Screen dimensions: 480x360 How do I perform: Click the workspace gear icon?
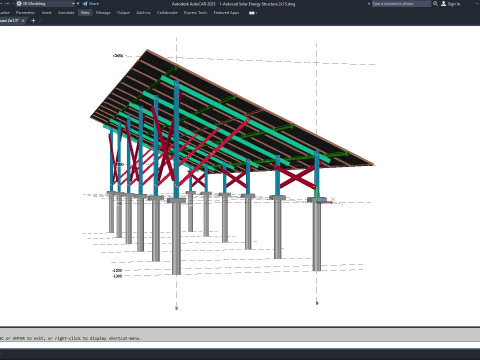click(19, 4)
